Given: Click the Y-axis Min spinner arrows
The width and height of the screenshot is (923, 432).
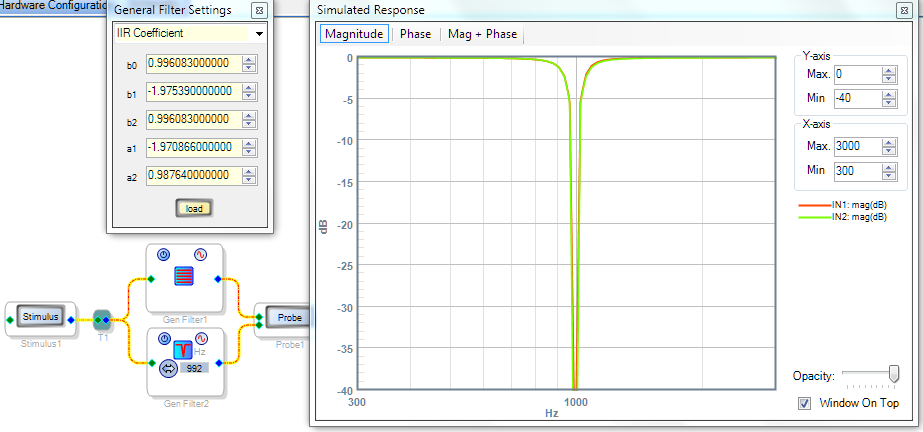Looking at the screenshot, I should pos(889,98).
